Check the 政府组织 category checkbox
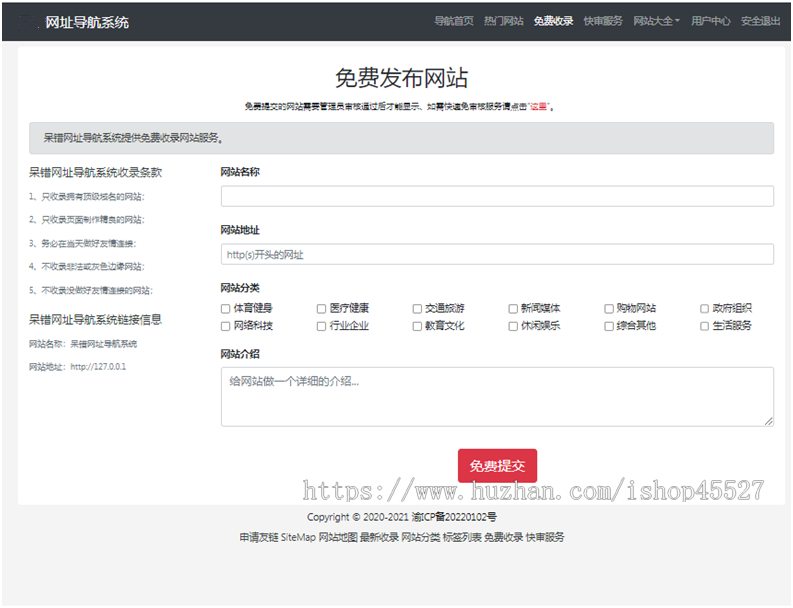This screenshot has height=608, width=793. point(704,309)
